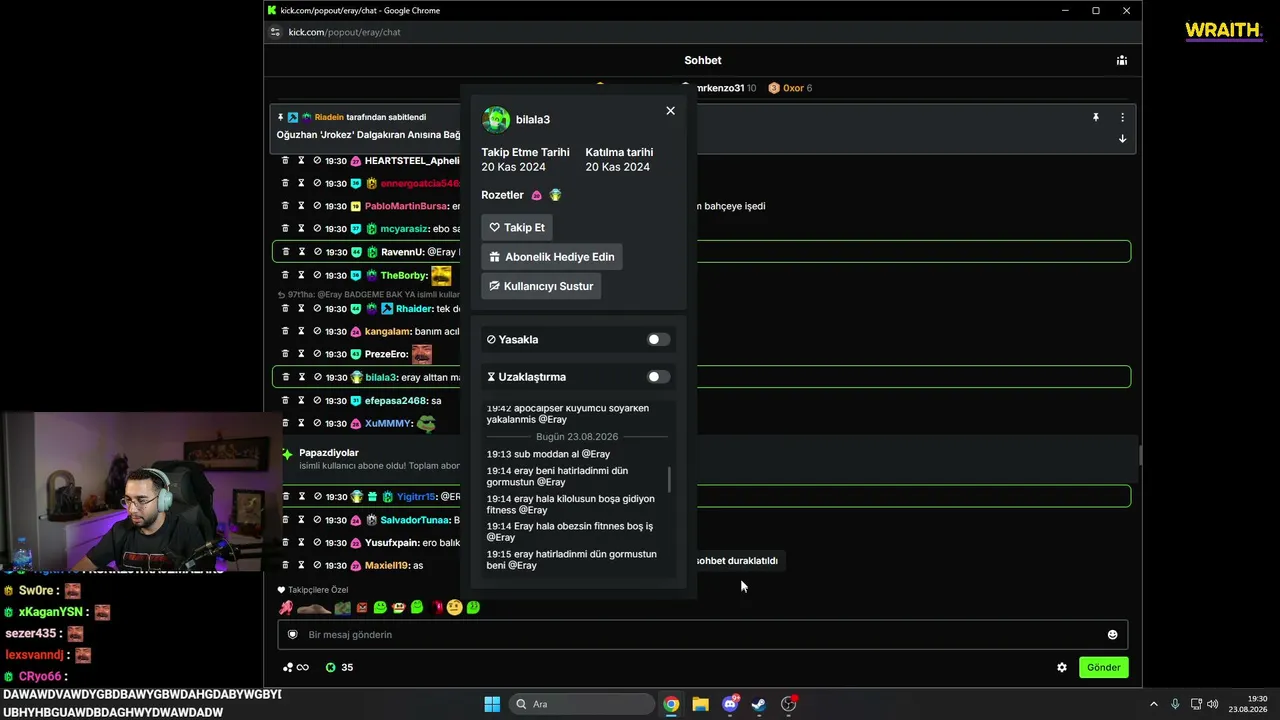The width and height of the screenshot is (1280, 720).
Task: Delete HEARTSTEEL_Aphelios's message with trash icon
Action: coord(285,160)
